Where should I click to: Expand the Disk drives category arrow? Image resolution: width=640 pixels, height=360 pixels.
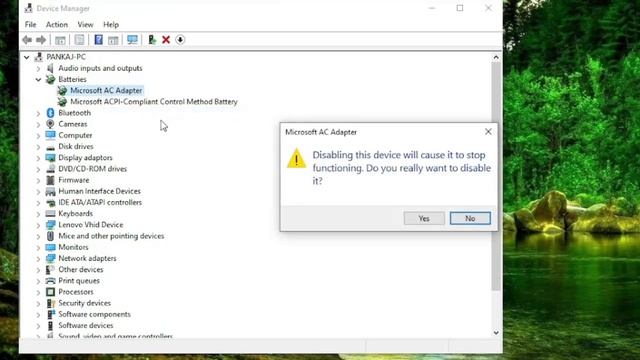(38, 147)
